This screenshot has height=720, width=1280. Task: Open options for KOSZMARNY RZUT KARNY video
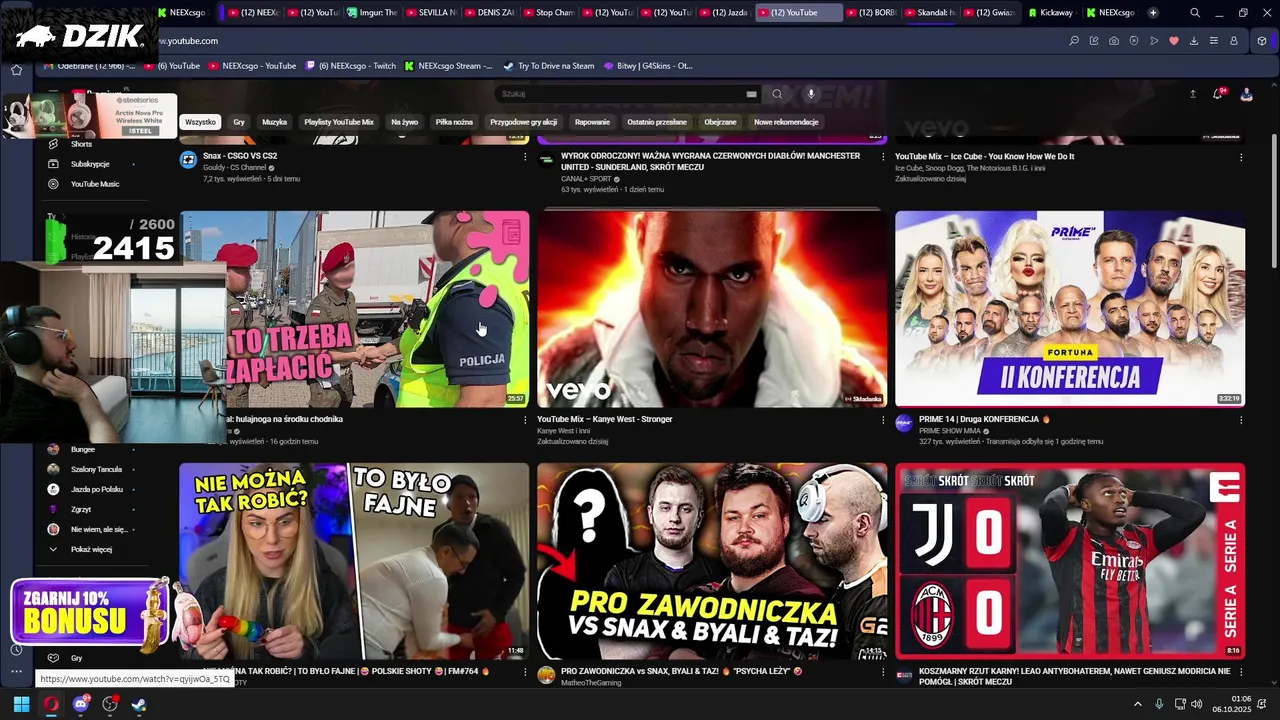click(1241, 673)
